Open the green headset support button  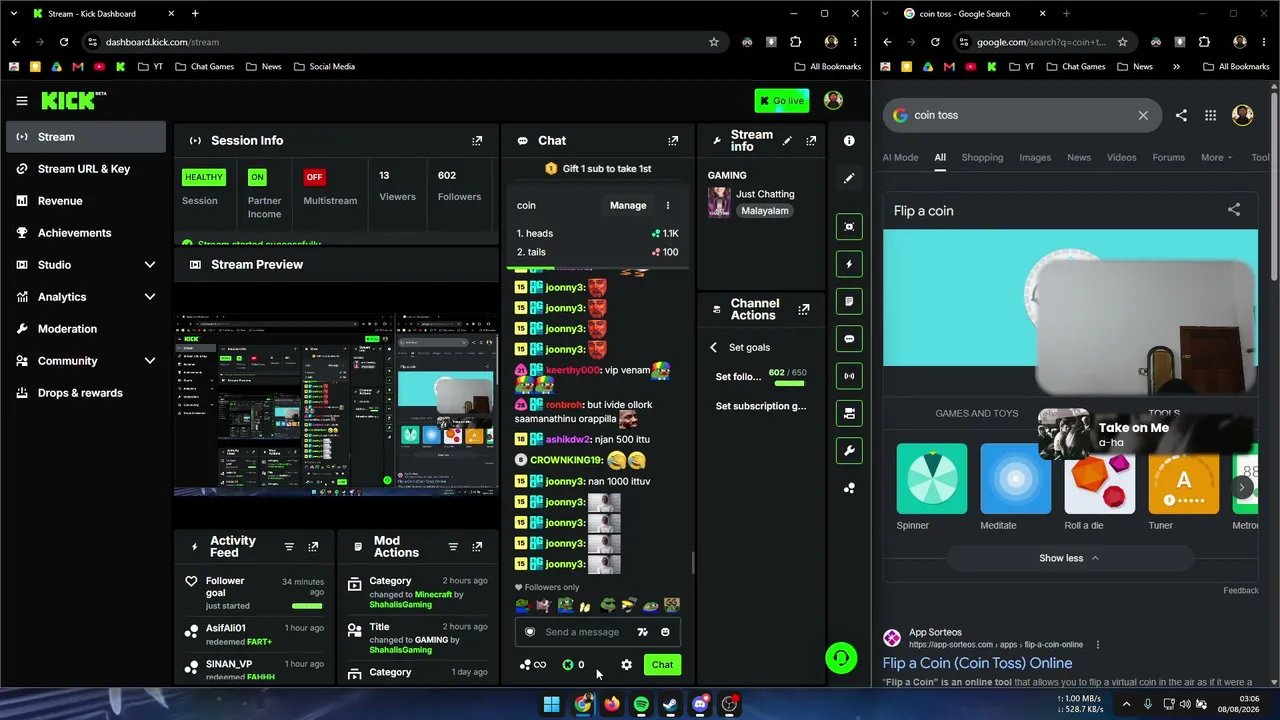click(841, 658)
